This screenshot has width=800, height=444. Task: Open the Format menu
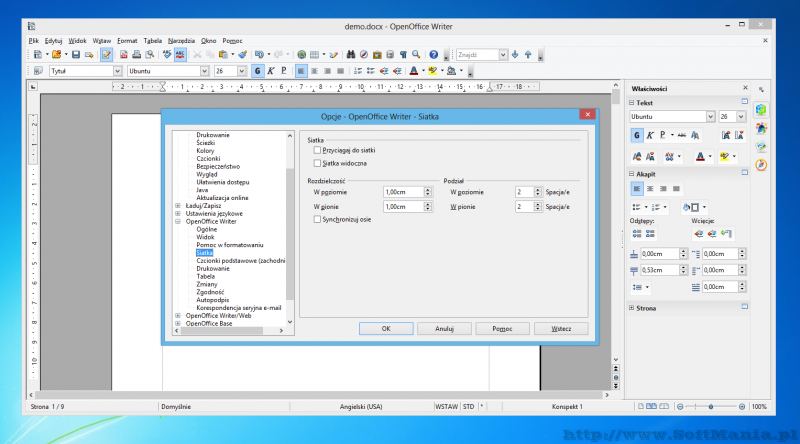click(x=127, y=41)
